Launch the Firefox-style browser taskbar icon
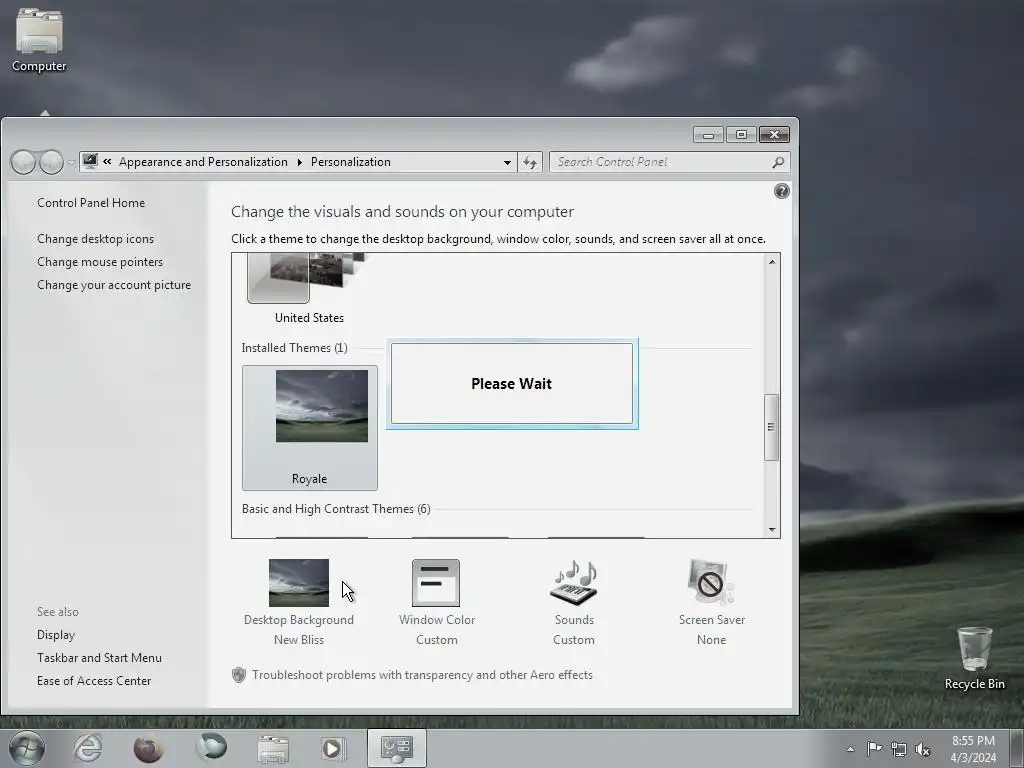Image resolution: width=1024 pixels, height=768 pixels. point(148,748)
